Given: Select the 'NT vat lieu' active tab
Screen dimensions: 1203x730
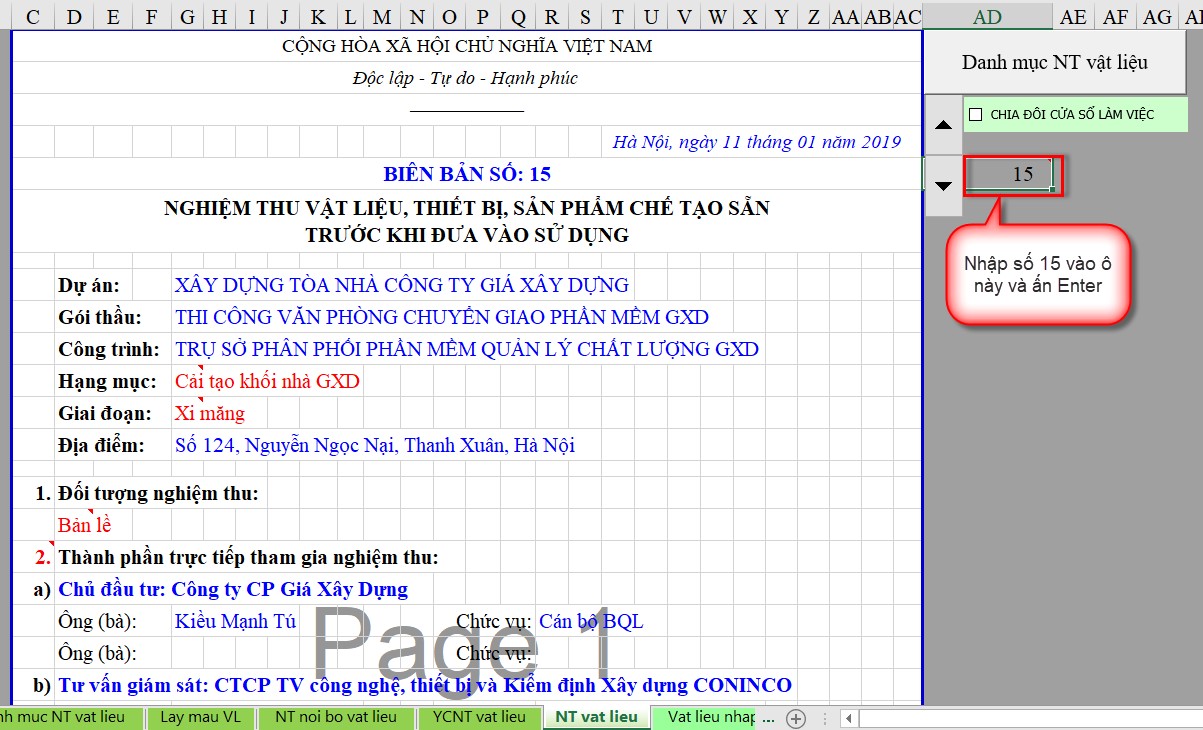Looking at the screenshot, I should (596, 717).
